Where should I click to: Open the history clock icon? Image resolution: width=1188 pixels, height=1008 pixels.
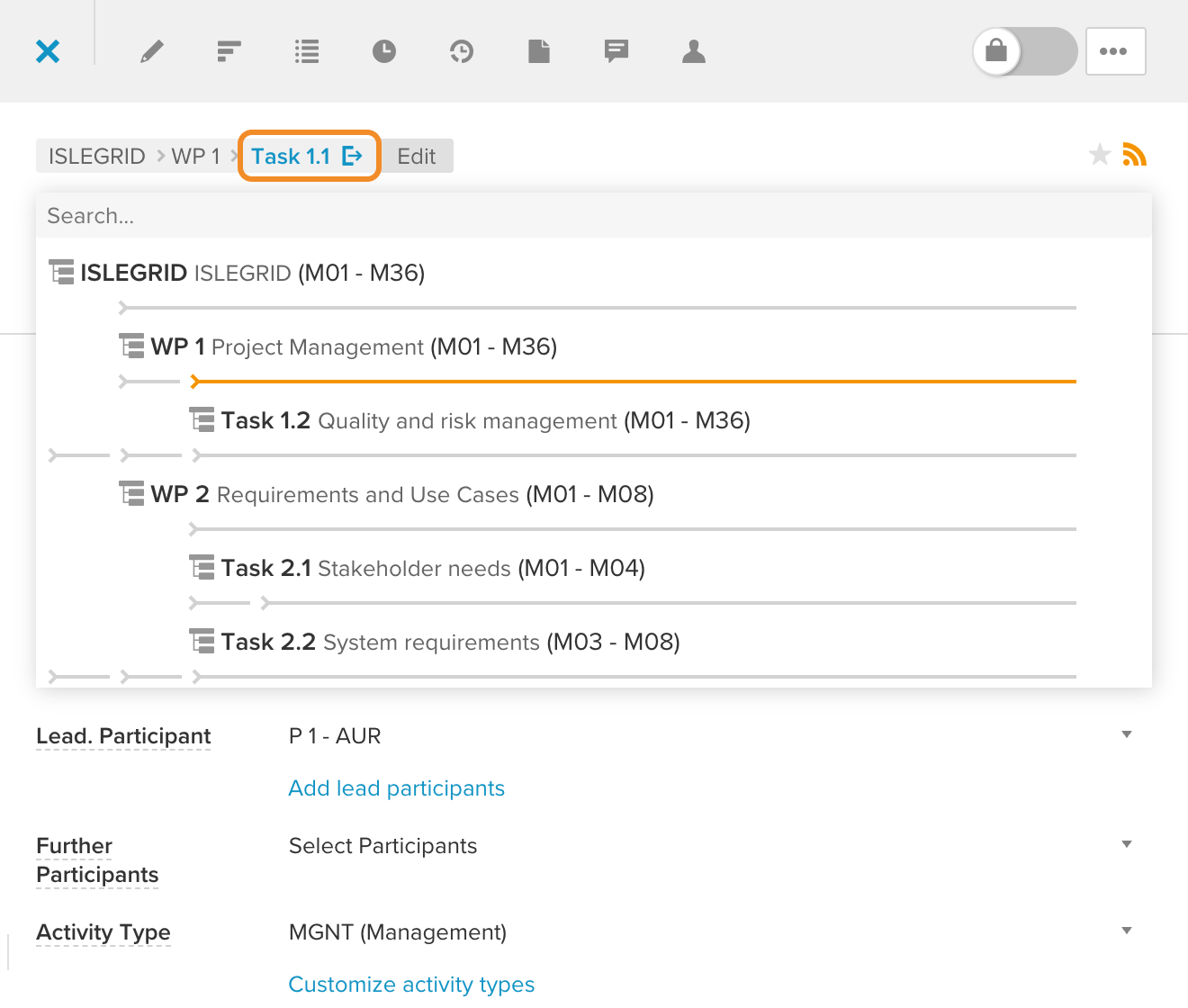tap(462, 51)
